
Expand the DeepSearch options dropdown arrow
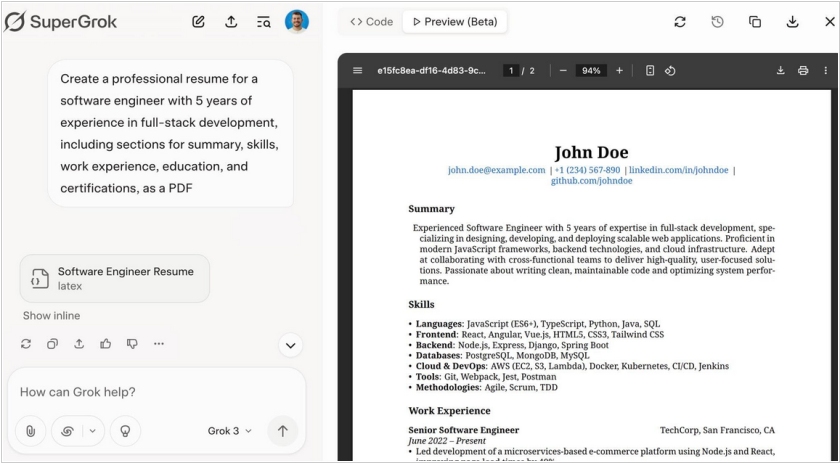[x=93, y=431]
